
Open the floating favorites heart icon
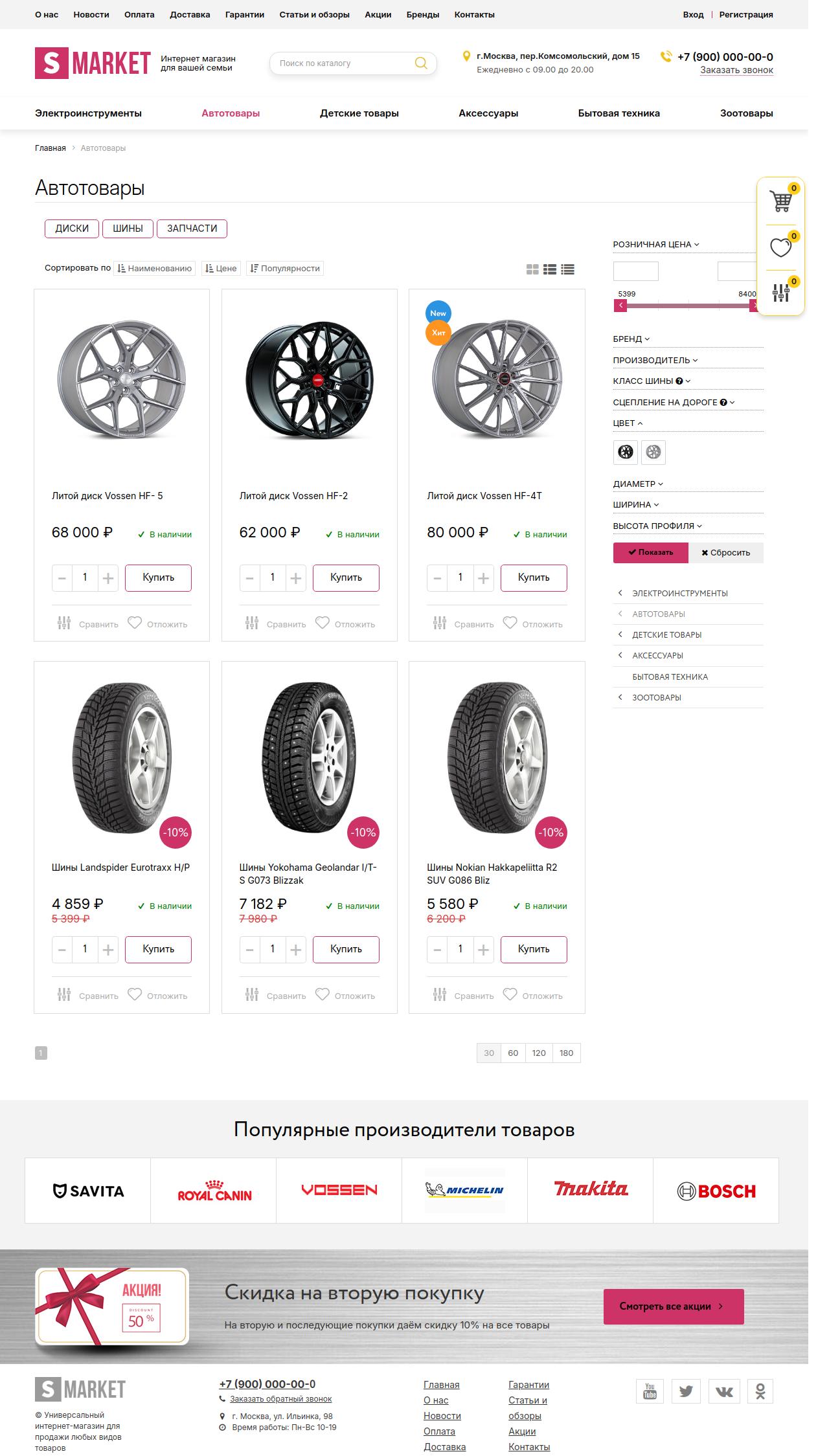click(x=781, y=247)
